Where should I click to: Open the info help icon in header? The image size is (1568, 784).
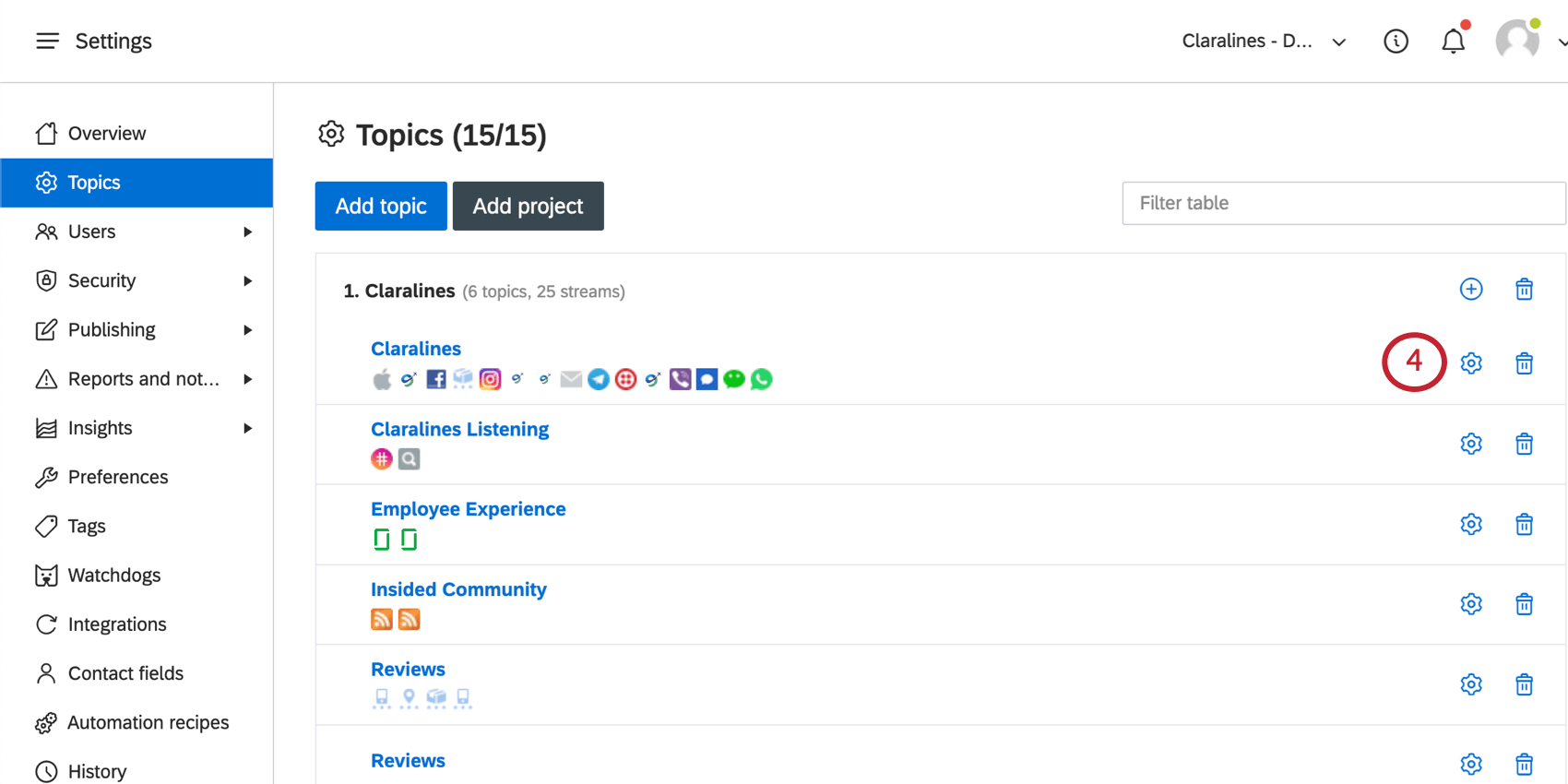coord(1396,41)
